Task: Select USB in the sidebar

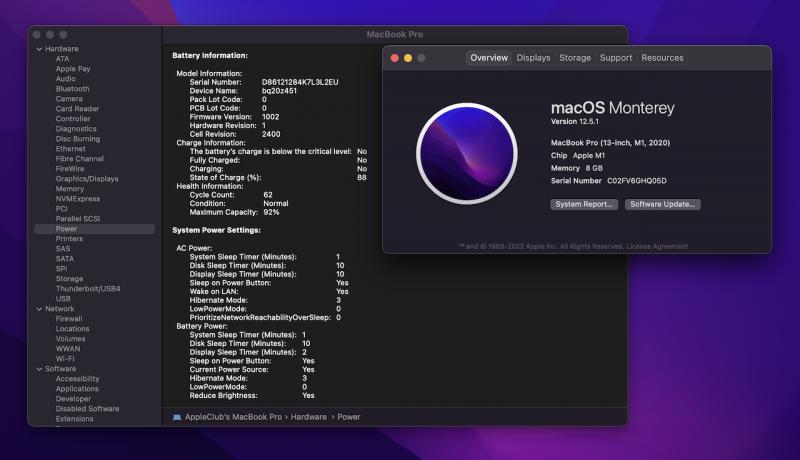Action: (x=63, y=299)
